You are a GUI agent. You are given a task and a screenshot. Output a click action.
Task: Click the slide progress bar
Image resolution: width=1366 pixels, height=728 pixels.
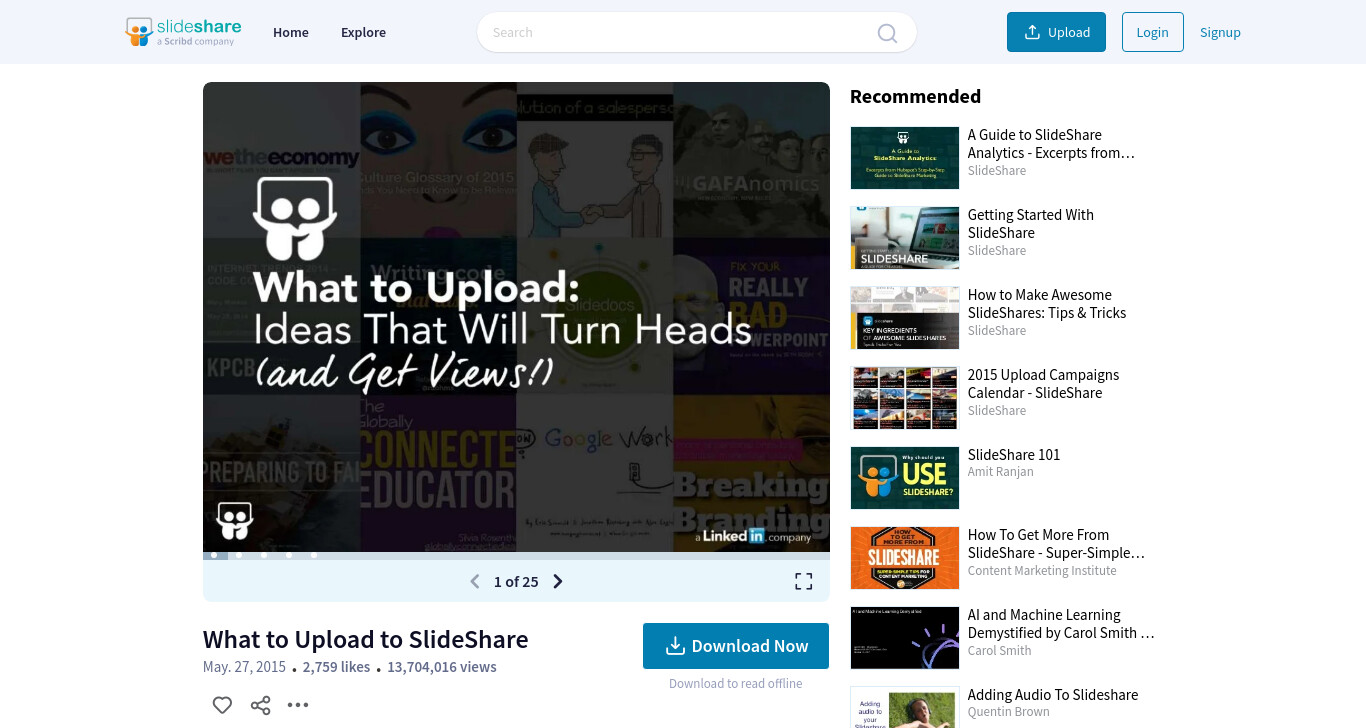tap(516, 555)
